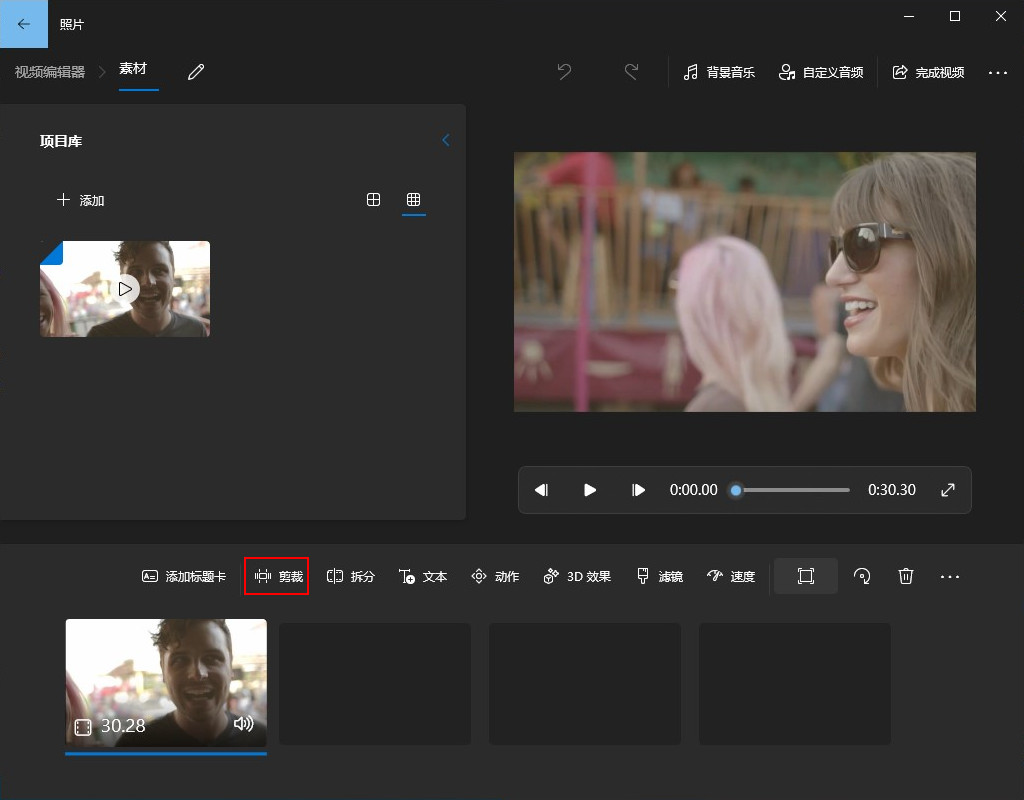Image resolution: width=1024 pixels, height=800 pixels.
Task: Open the 视频编辑器 breadcrumb
Action: pos(50,72)
